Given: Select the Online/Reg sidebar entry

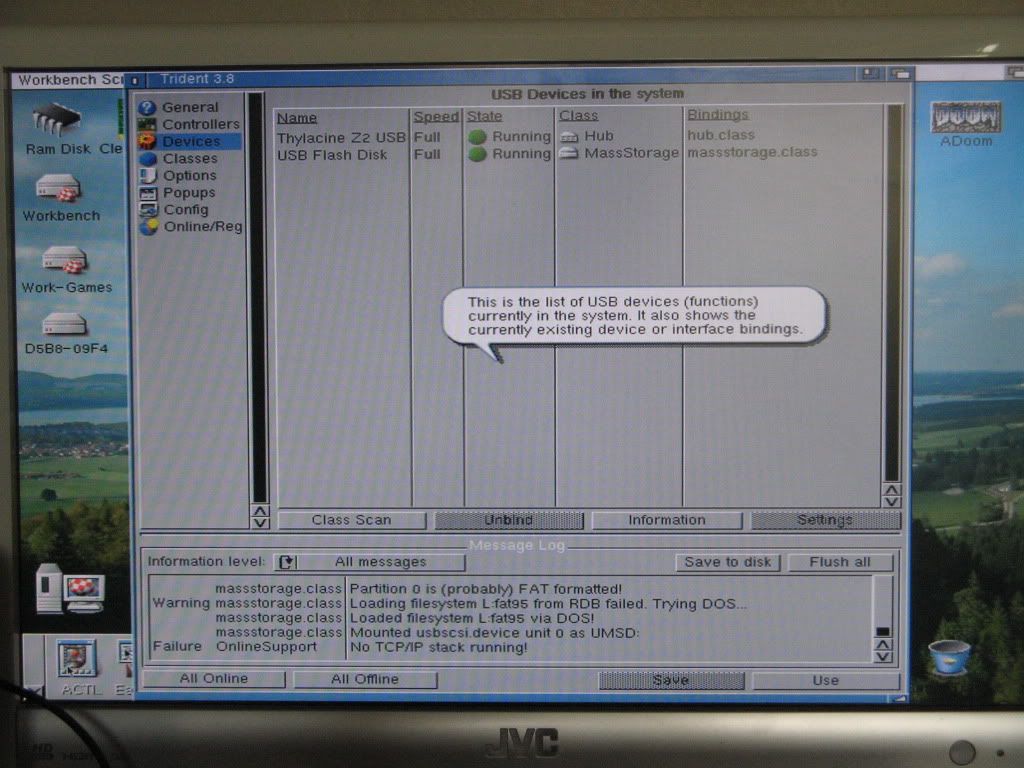Looking at the screenshot, I should 202,226.
